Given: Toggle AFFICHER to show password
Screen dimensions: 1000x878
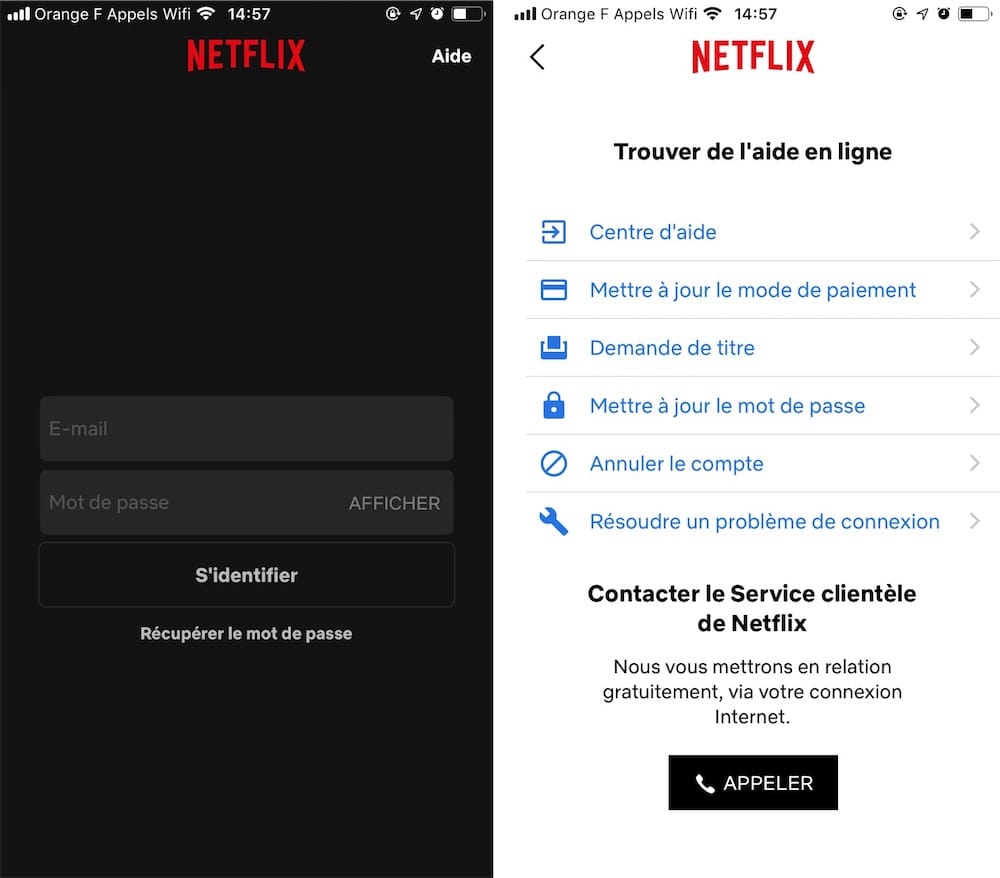Looking at the screenshot, I should tap(394, 503).
